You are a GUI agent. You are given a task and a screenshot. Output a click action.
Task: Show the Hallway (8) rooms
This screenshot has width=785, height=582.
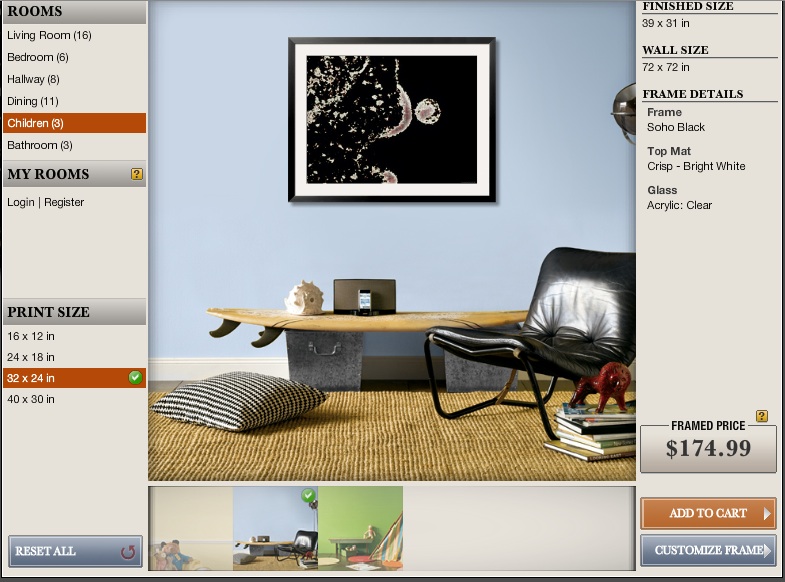point(33,79)
